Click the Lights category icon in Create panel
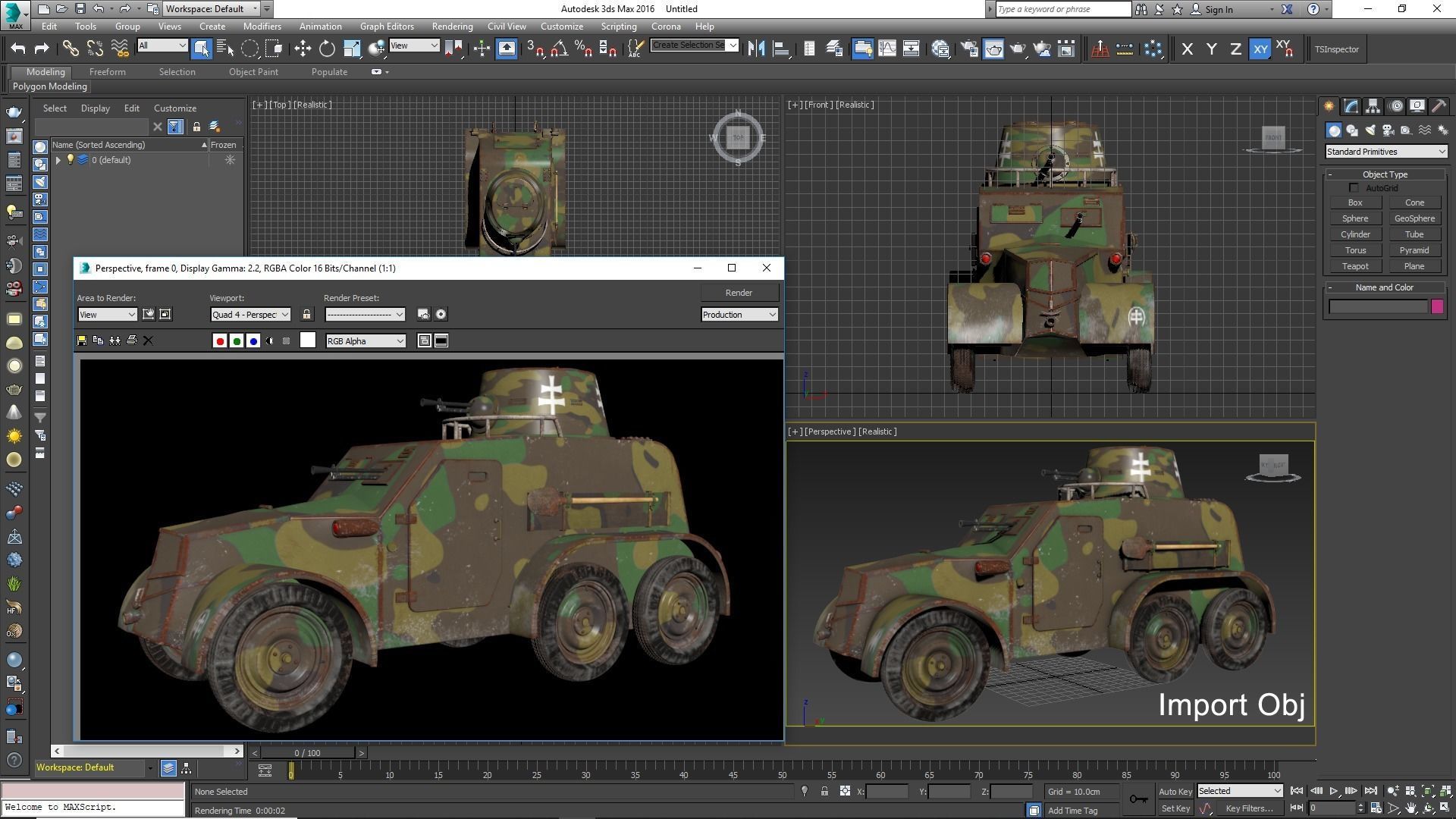 [1370, 130]
